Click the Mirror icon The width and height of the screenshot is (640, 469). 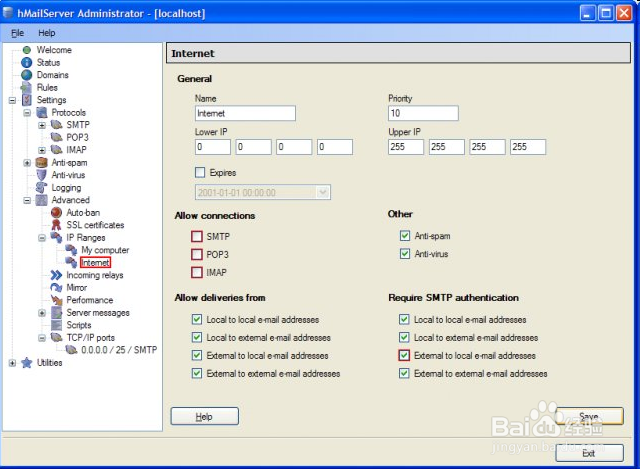coord(56,287)
